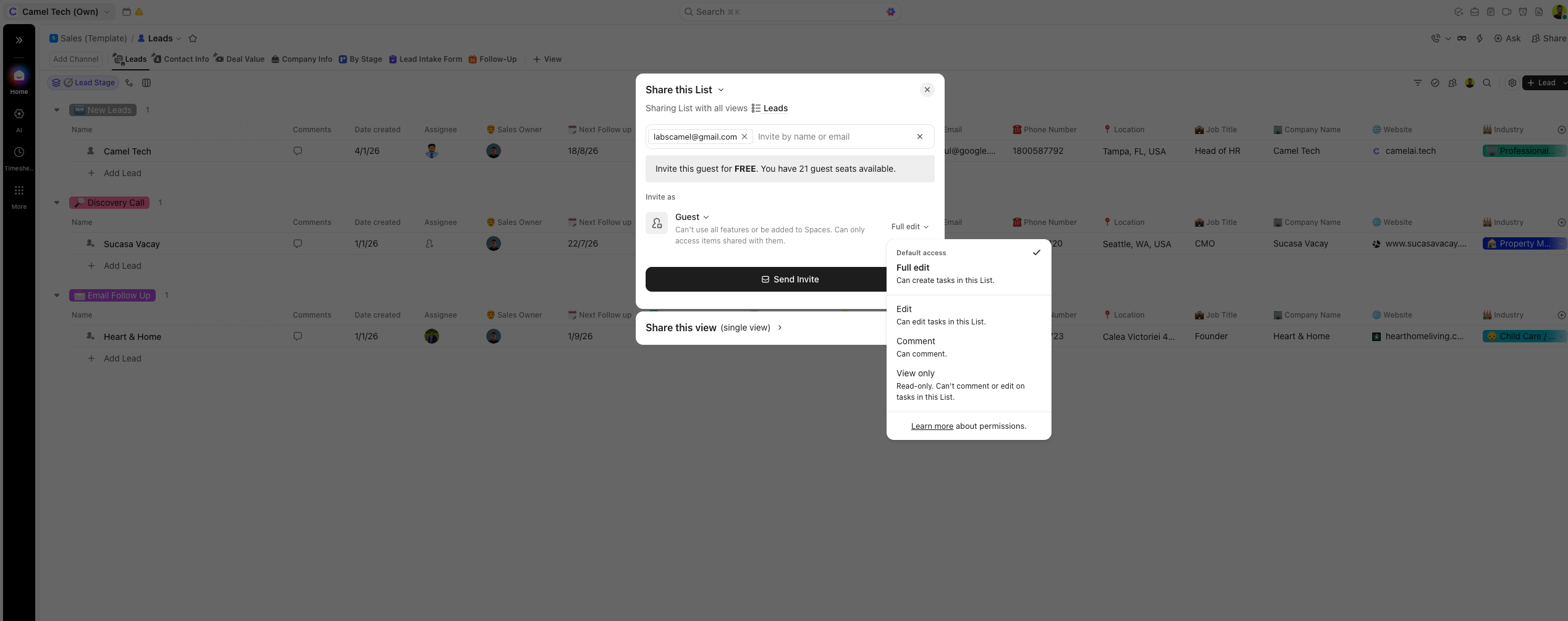Favorite the Leads list with star icon
Viewport: 1568px width, 621px height.
(193, 38)
